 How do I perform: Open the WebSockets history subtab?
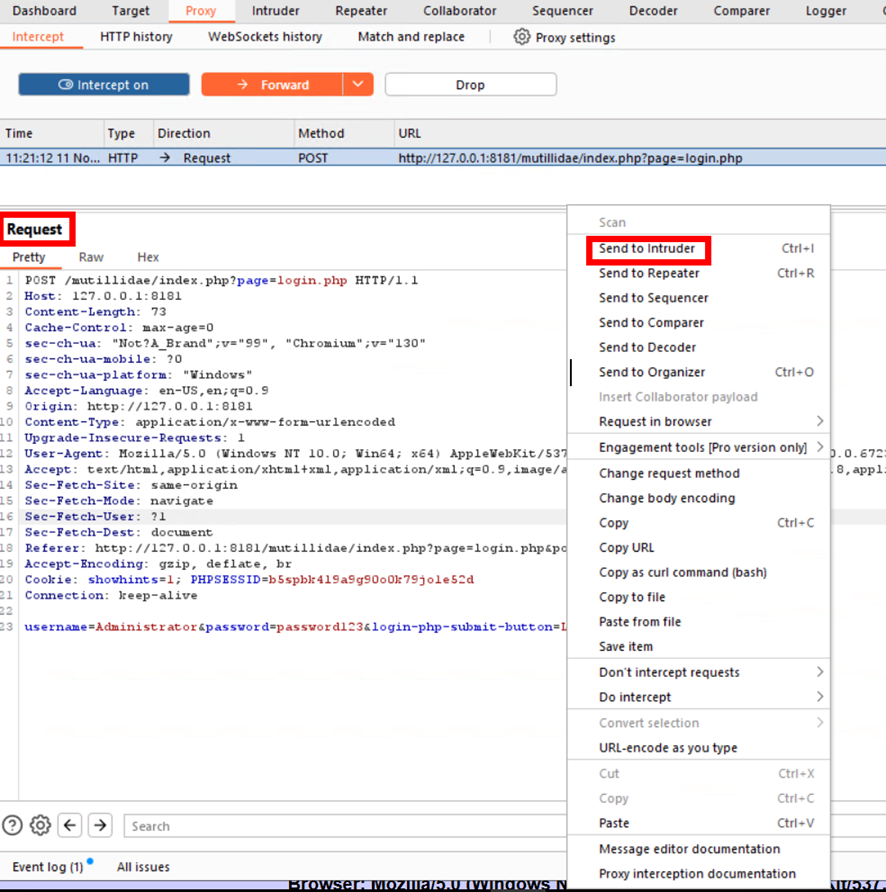point(265,37)
